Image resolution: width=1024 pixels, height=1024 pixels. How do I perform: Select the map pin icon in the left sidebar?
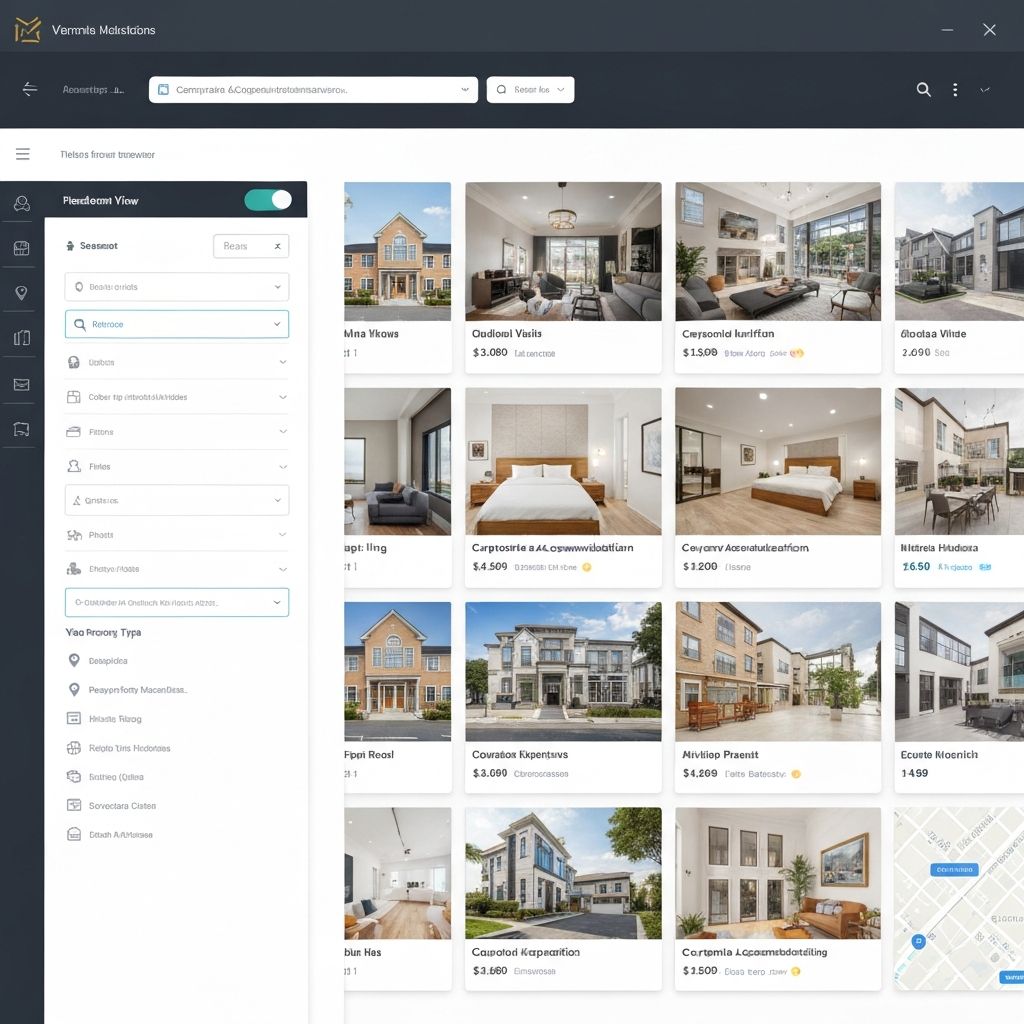(x=20, y=292)
